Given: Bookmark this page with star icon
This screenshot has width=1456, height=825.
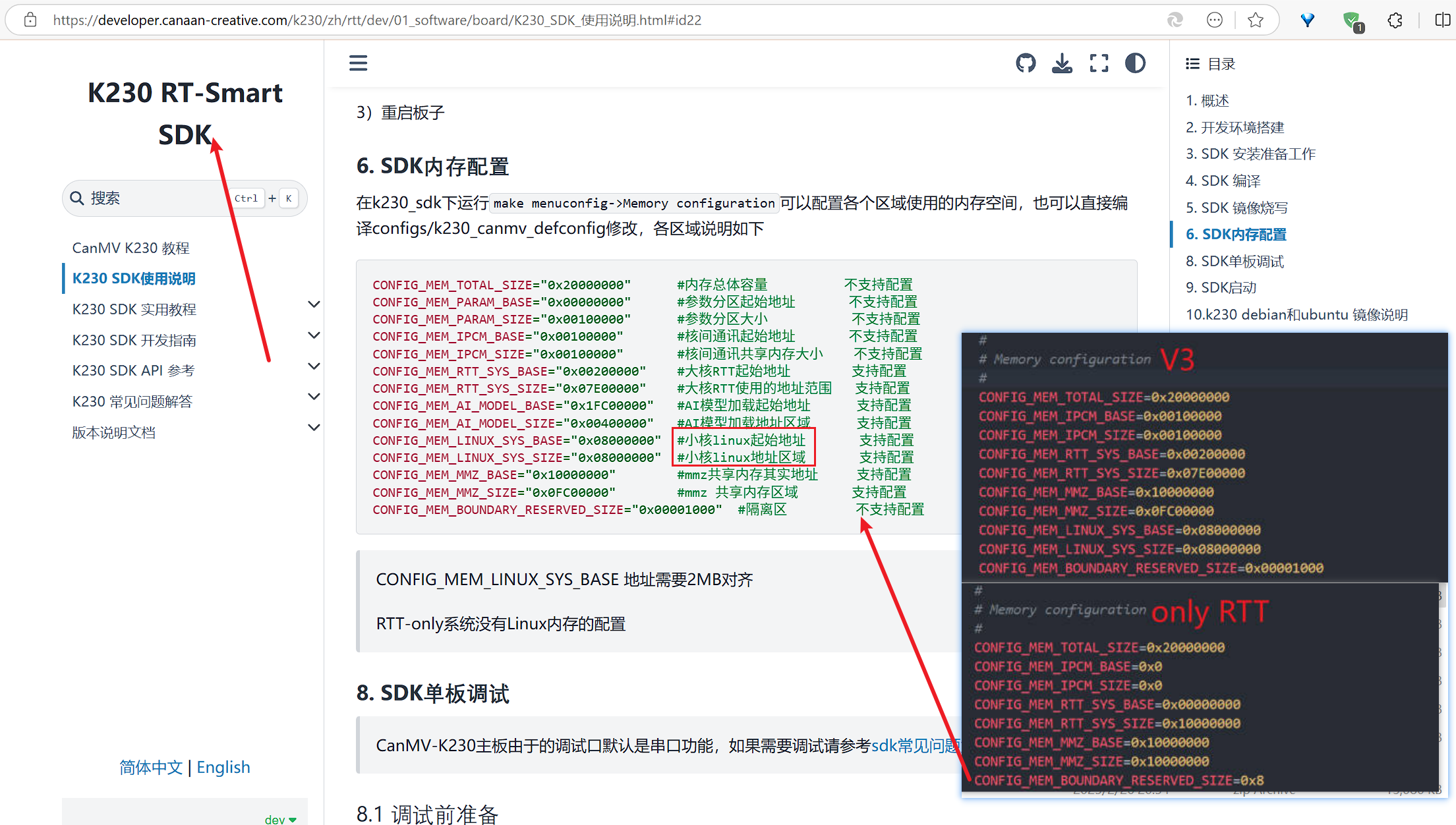Looking at the screenshot, I should [x=1255, y=20].
